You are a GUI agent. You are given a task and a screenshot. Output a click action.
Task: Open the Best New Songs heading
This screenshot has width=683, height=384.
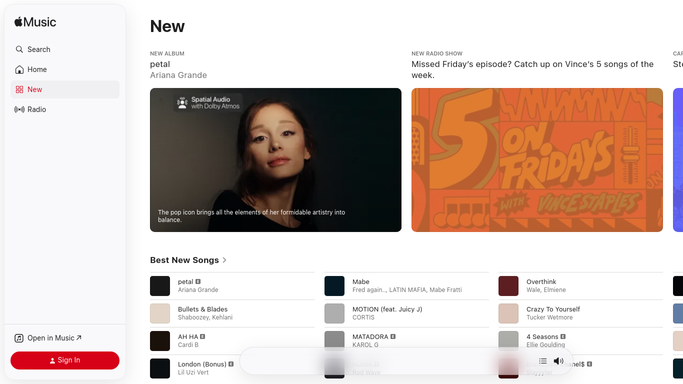[184, 260]
